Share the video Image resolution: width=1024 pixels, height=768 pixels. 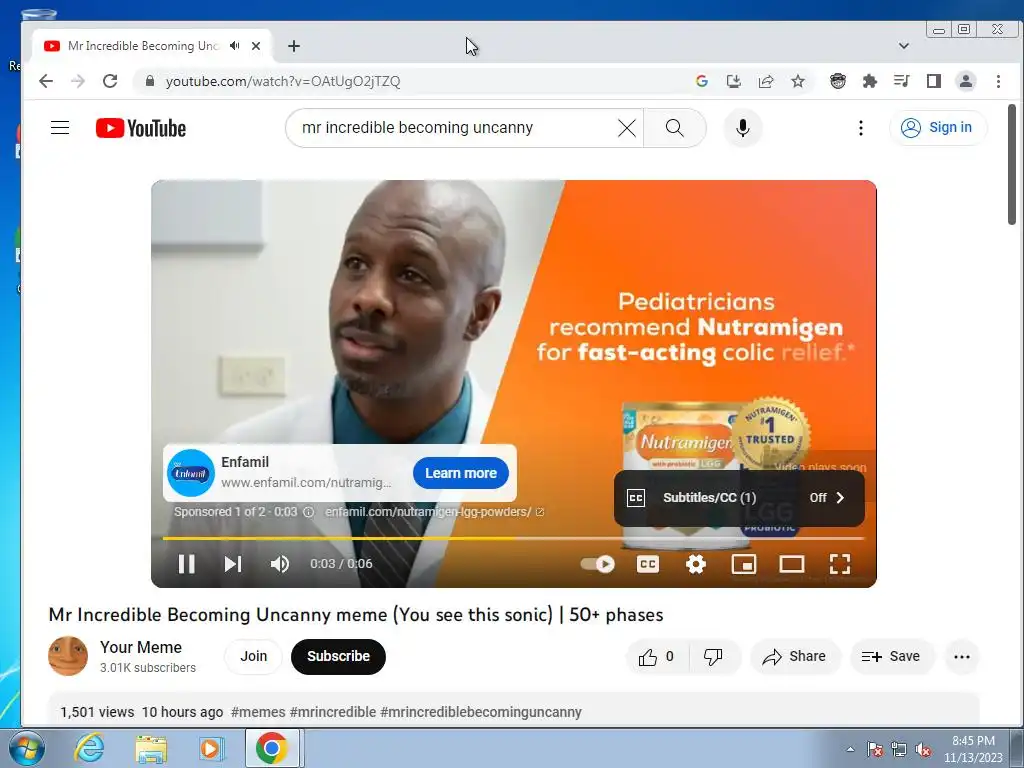795,657
